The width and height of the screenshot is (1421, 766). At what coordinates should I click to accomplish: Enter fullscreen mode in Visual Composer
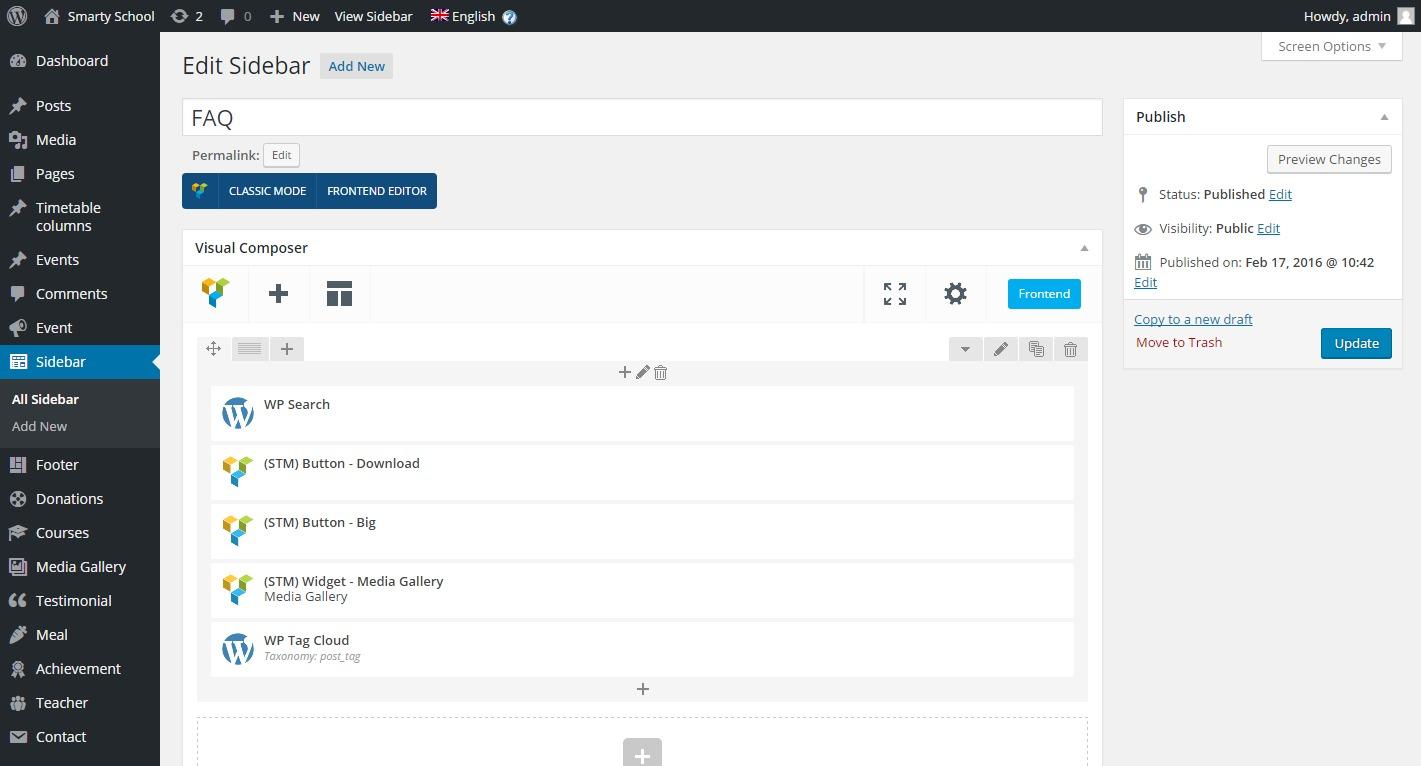click(894, 293)
